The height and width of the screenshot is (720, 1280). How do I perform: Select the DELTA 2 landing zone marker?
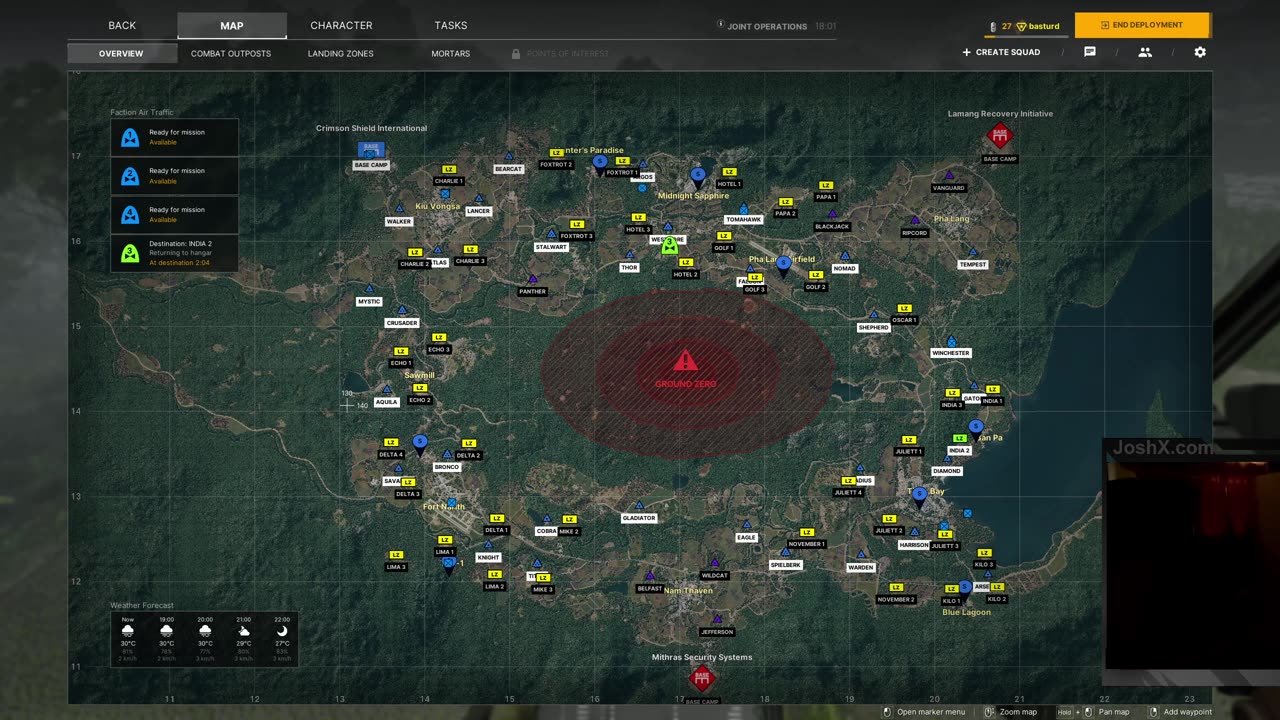point(468,443)
